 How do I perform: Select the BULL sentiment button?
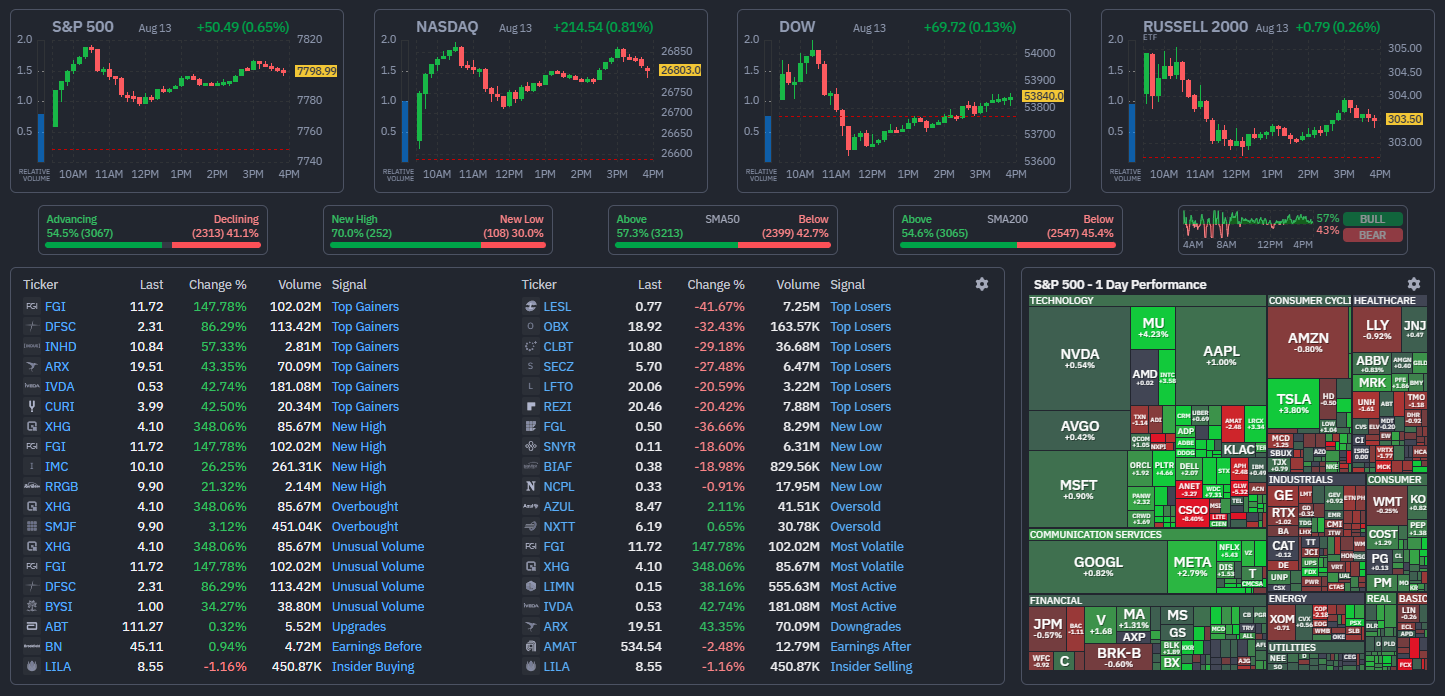click(1373, 219)
